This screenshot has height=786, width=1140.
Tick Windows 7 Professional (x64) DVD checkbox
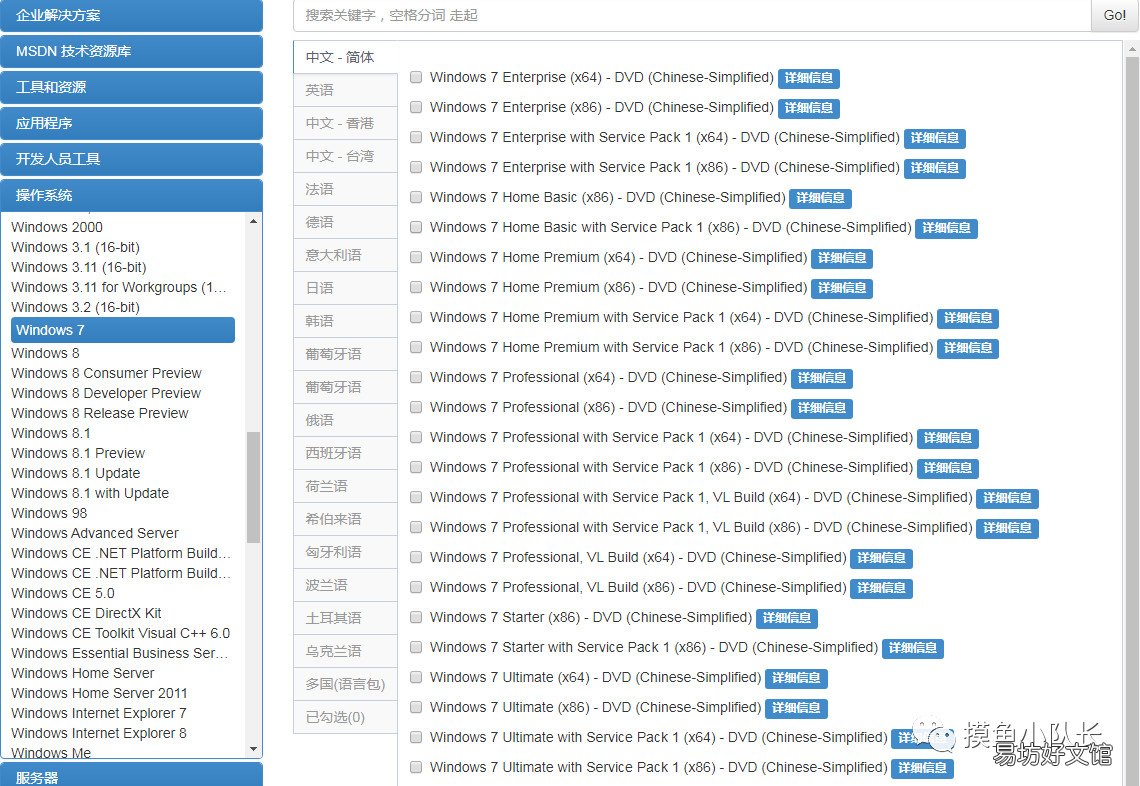tap(416, 377)
